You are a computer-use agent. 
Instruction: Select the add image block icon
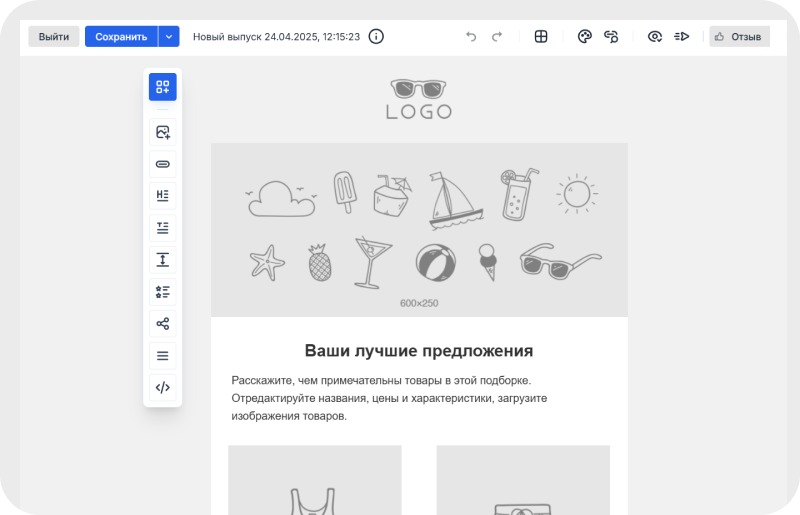[x=163, y=132]
